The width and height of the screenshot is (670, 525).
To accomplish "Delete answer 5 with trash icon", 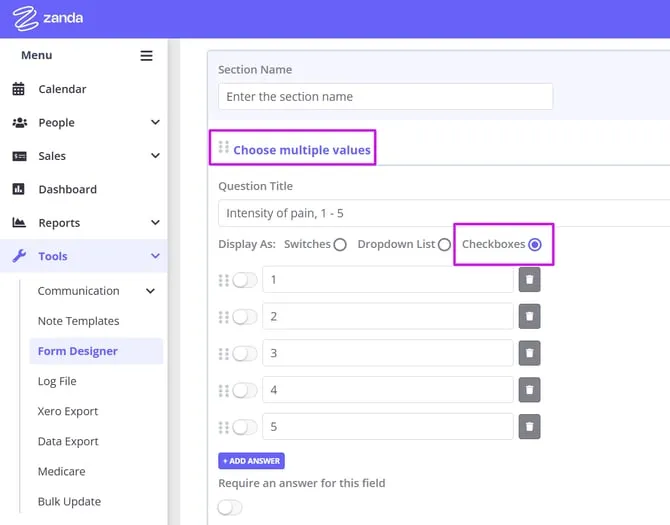I will (x=529, y=426).
